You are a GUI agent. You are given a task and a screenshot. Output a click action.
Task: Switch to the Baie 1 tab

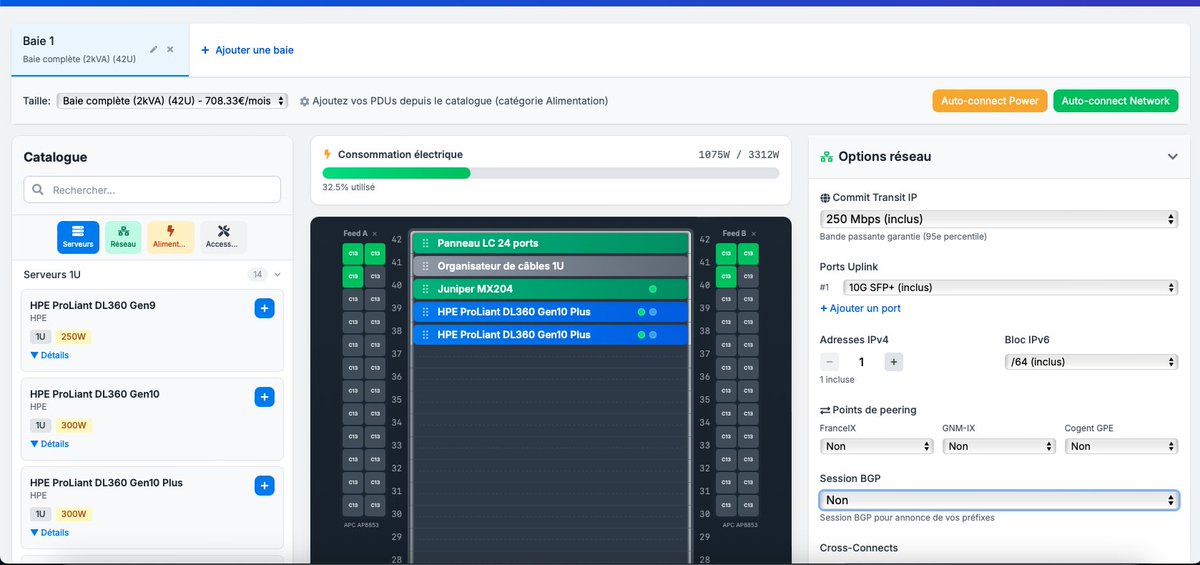click(x=100, y=50)
